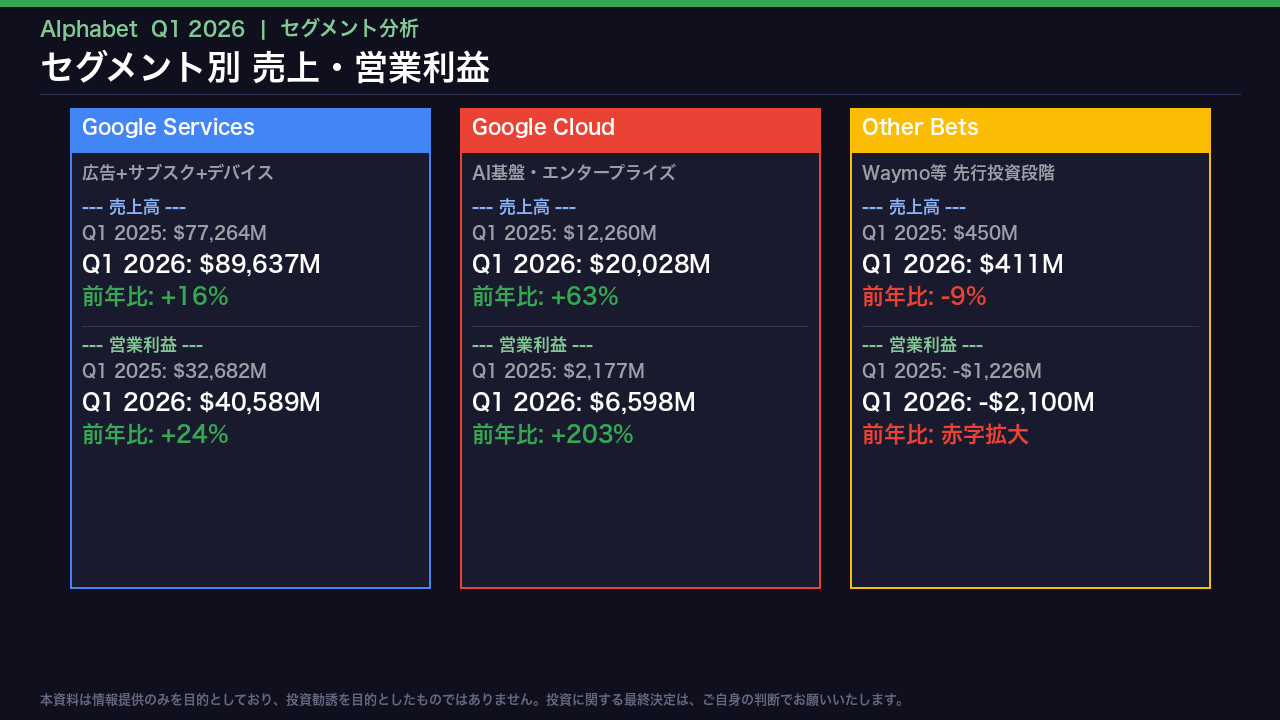This screenshot has height=720, width=1280.
Task: Select the value "Q1 2026: $411M"
Action: 963,264
